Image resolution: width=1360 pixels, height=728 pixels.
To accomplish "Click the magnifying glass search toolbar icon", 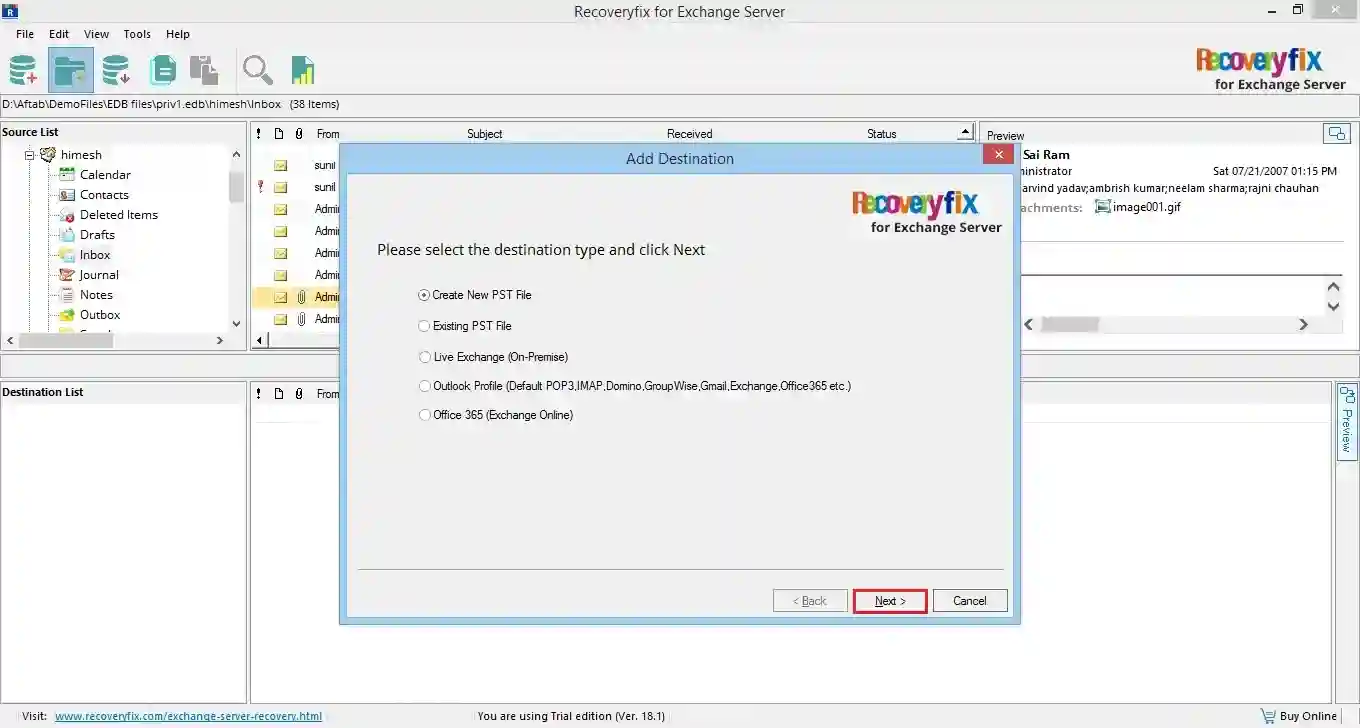I will click(257, 70).
